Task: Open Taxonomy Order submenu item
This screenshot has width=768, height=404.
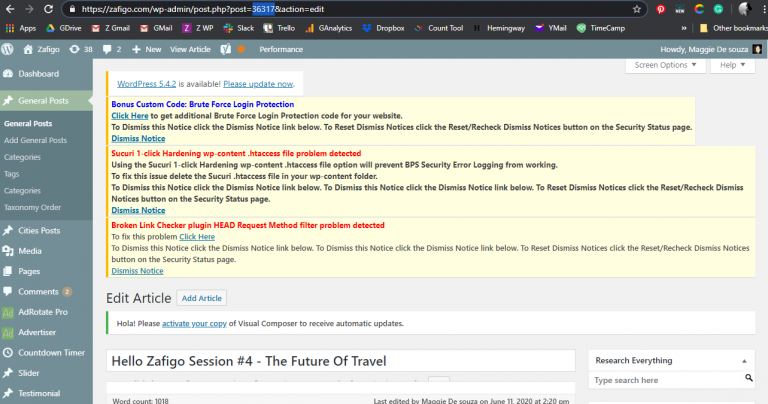Action: point(32,207)
